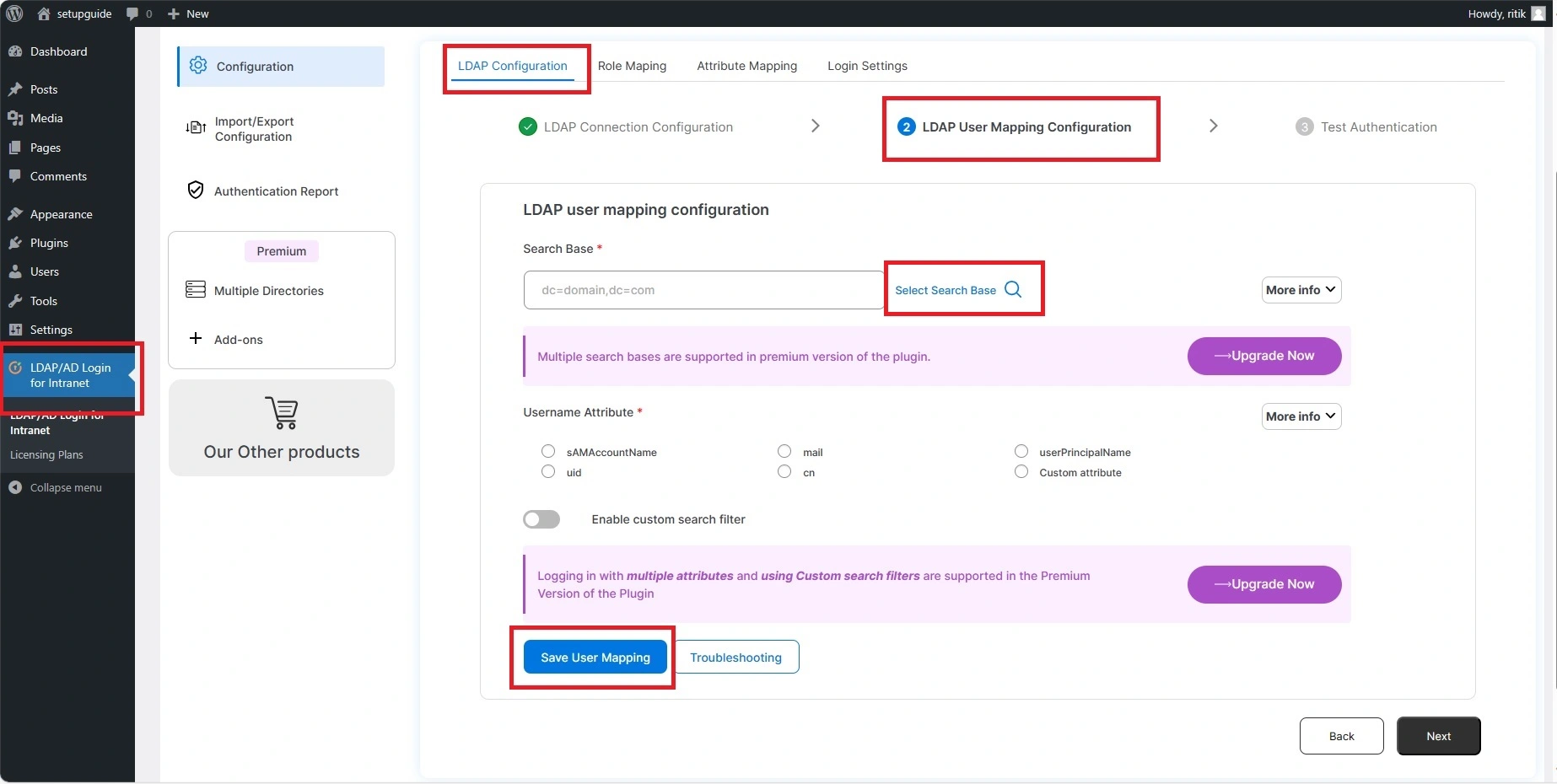The width and height of the screenshot is (1557, 784).
Task: Click the Configuration gear icon
Action: tap(198, 65)
